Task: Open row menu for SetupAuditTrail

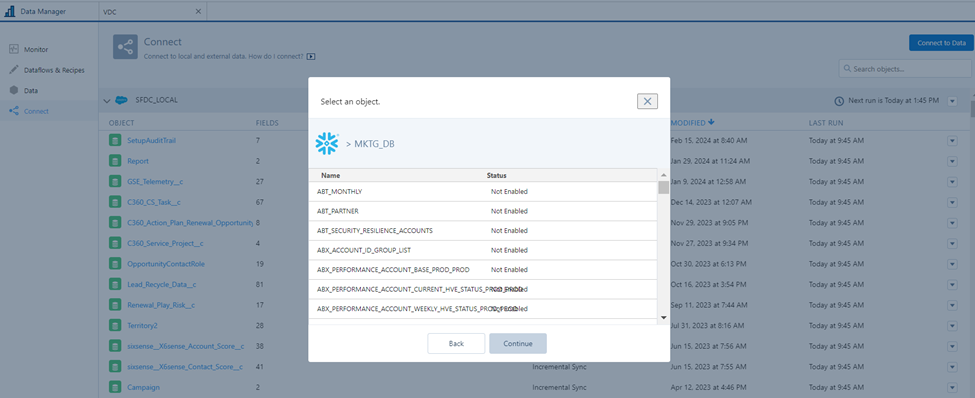Action: (952, 141)
